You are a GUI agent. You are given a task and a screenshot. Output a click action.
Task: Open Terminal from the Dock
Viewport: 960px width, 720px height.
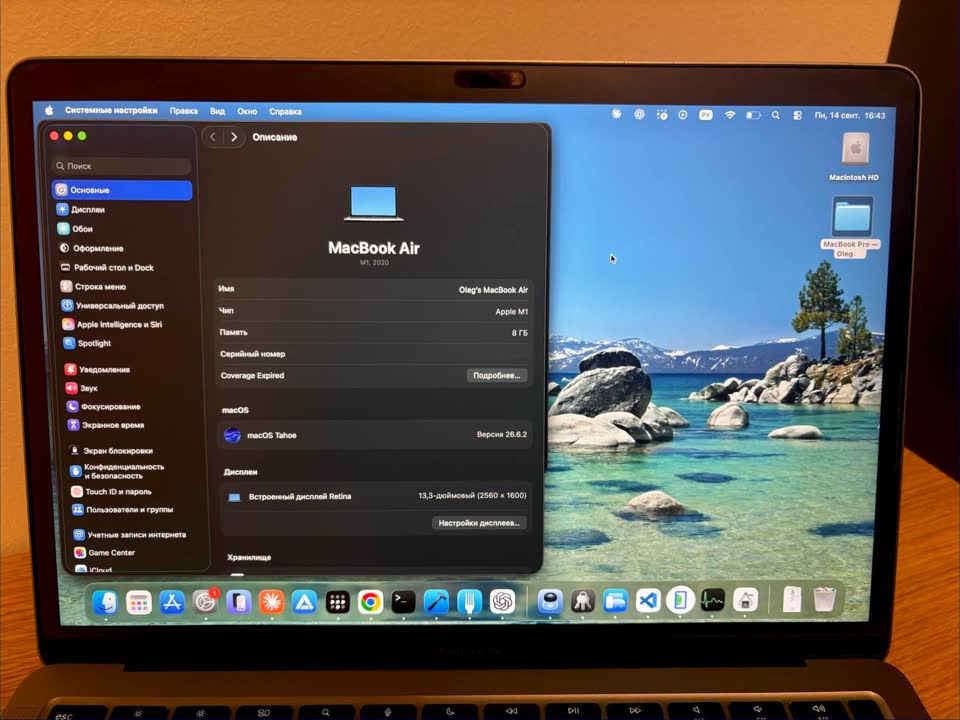pos(403,602)
